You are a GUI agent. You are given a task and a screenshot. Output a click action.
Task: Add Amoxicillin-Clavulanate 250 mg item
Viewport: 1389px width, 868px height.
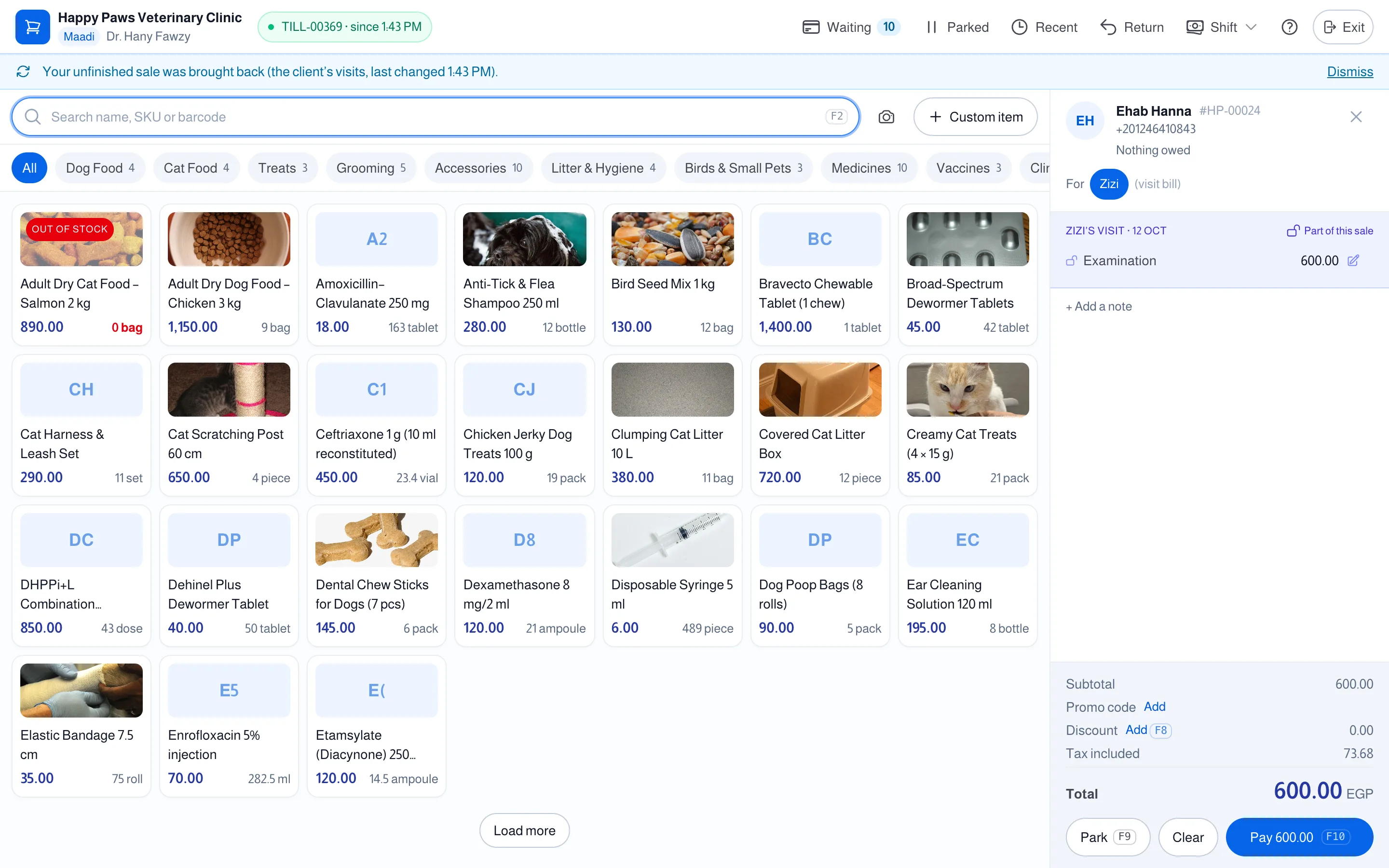coord(377,274)
